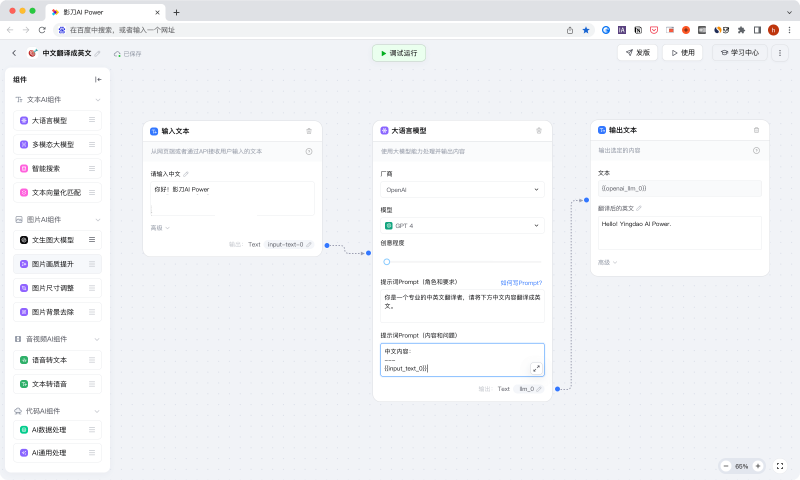This screenshot has width=800, height=480.
Task: Collapse the 音视频AI组件 section
Action: click(98, 339)
